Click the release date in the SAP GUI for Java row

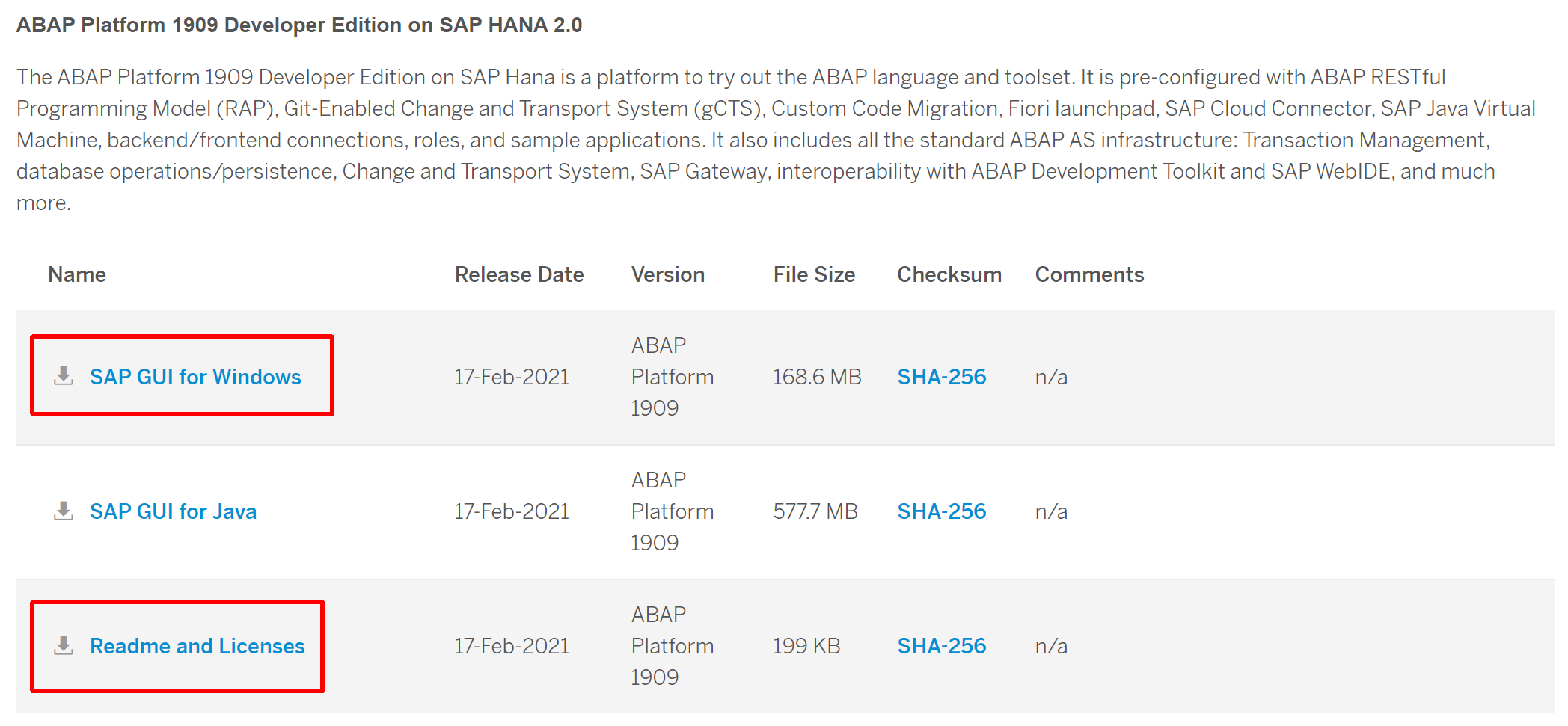(x=512, y=511)
